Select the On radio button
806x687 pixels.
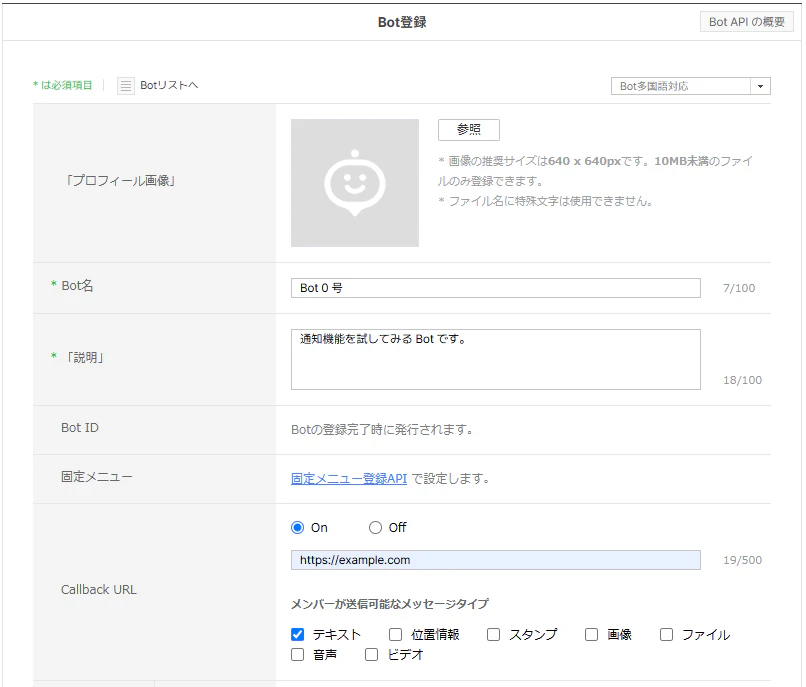coord(298,528)
